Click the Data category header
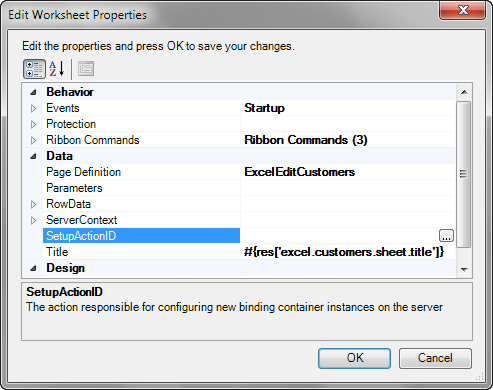 click(59, 156)
